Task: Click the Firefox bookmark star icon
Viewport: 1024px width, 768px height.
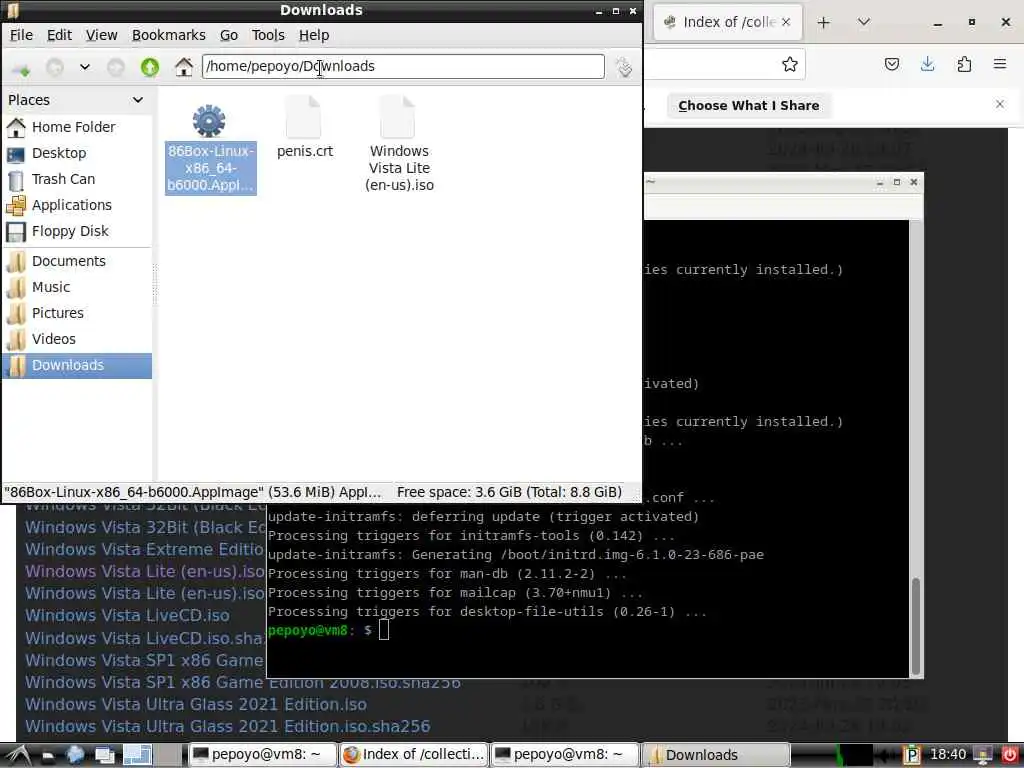Action: [x=790, y=64]
